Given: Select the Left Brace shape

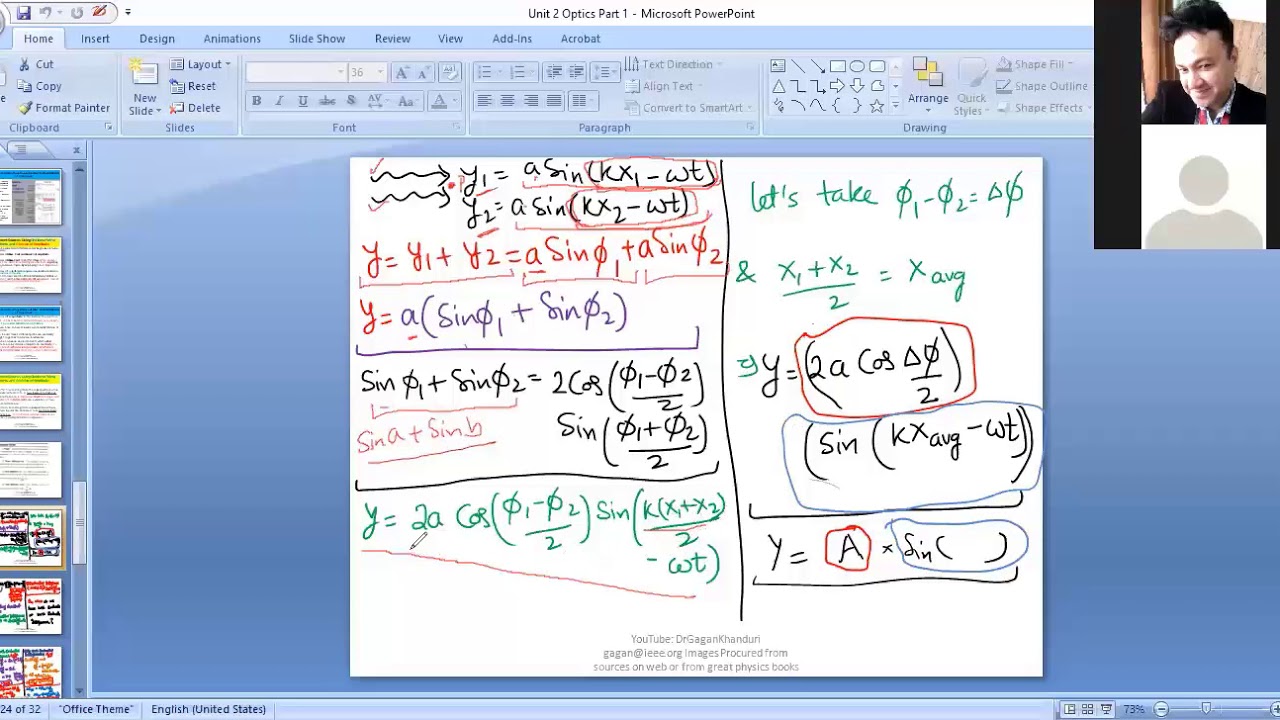Looking at the screenshot, I should pos(837,106).
